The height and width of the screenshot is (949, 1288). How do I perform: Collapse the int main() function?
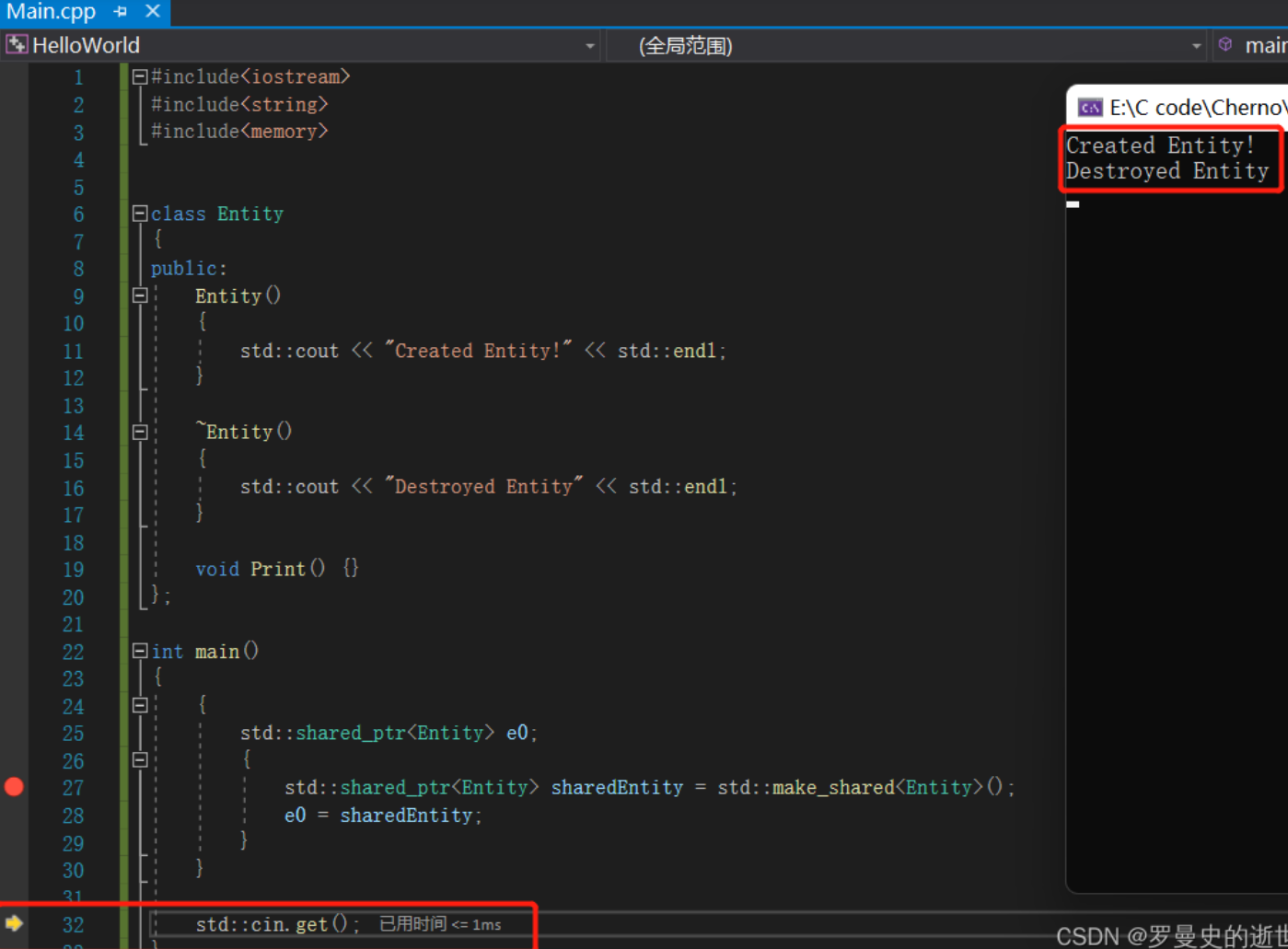tap(140, 651)
